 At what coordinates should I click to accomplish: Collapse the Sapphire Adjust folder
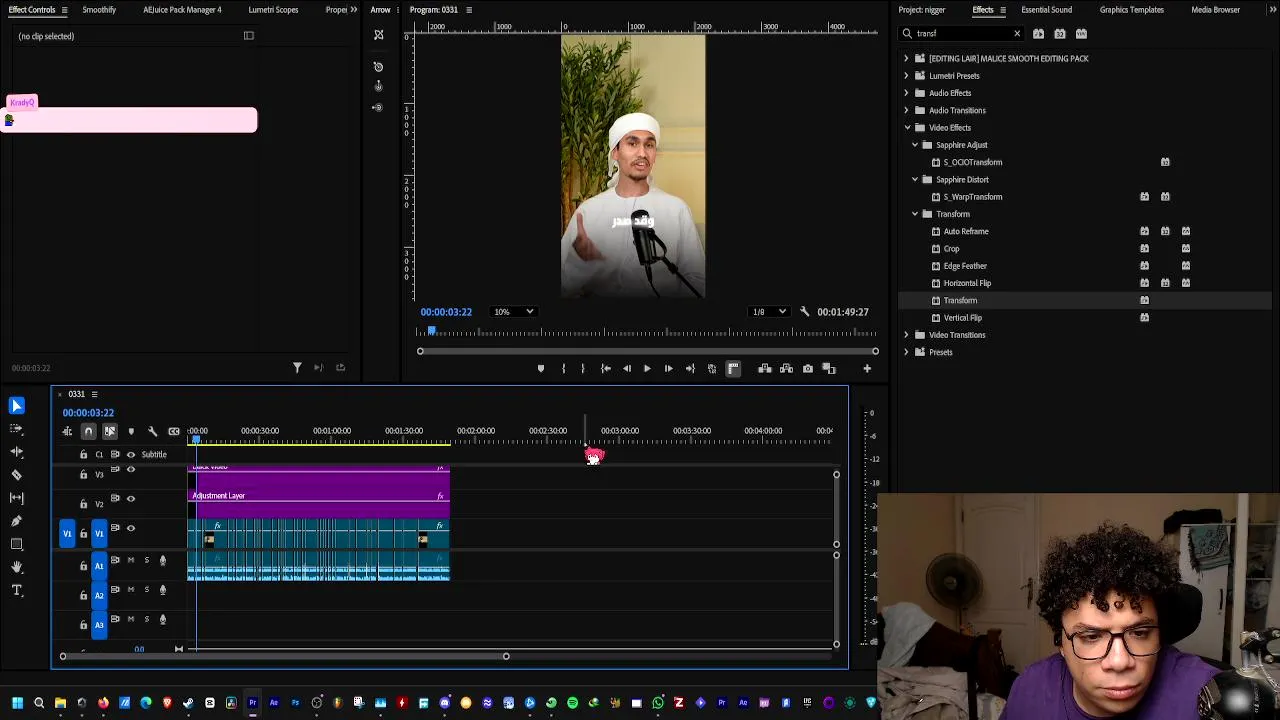914,145
